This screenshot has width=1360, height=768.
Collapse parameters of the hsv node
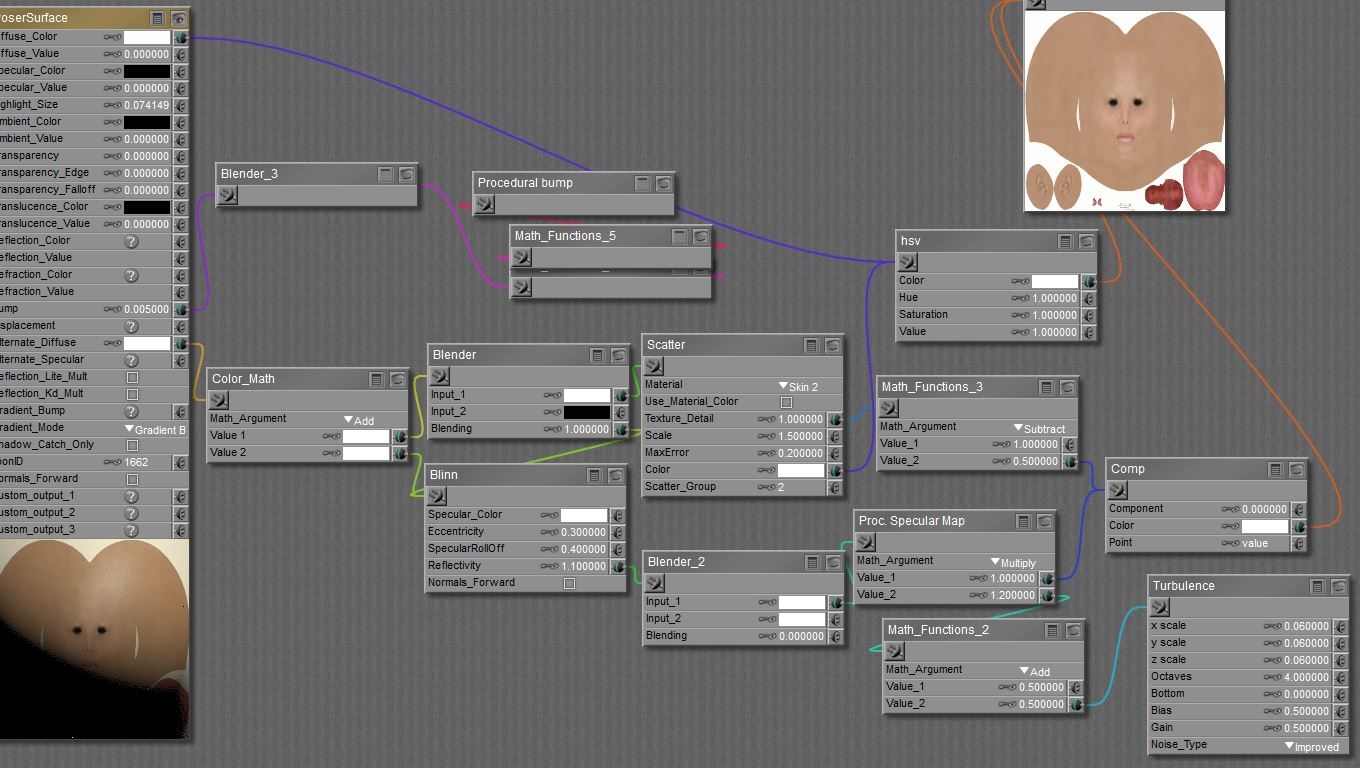pos(1065,242)
